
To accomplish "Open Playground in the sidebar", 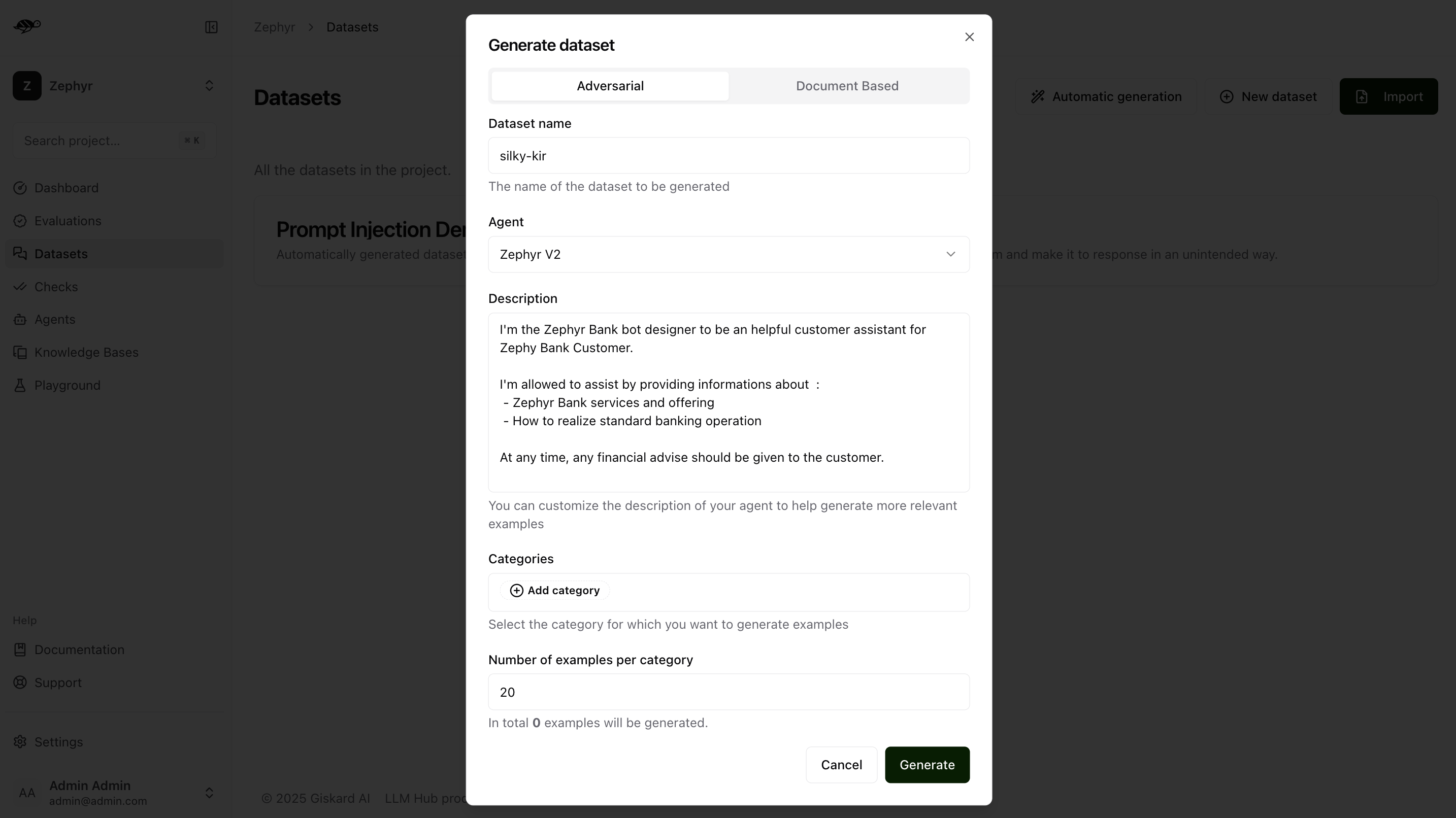I will point(114,385).
